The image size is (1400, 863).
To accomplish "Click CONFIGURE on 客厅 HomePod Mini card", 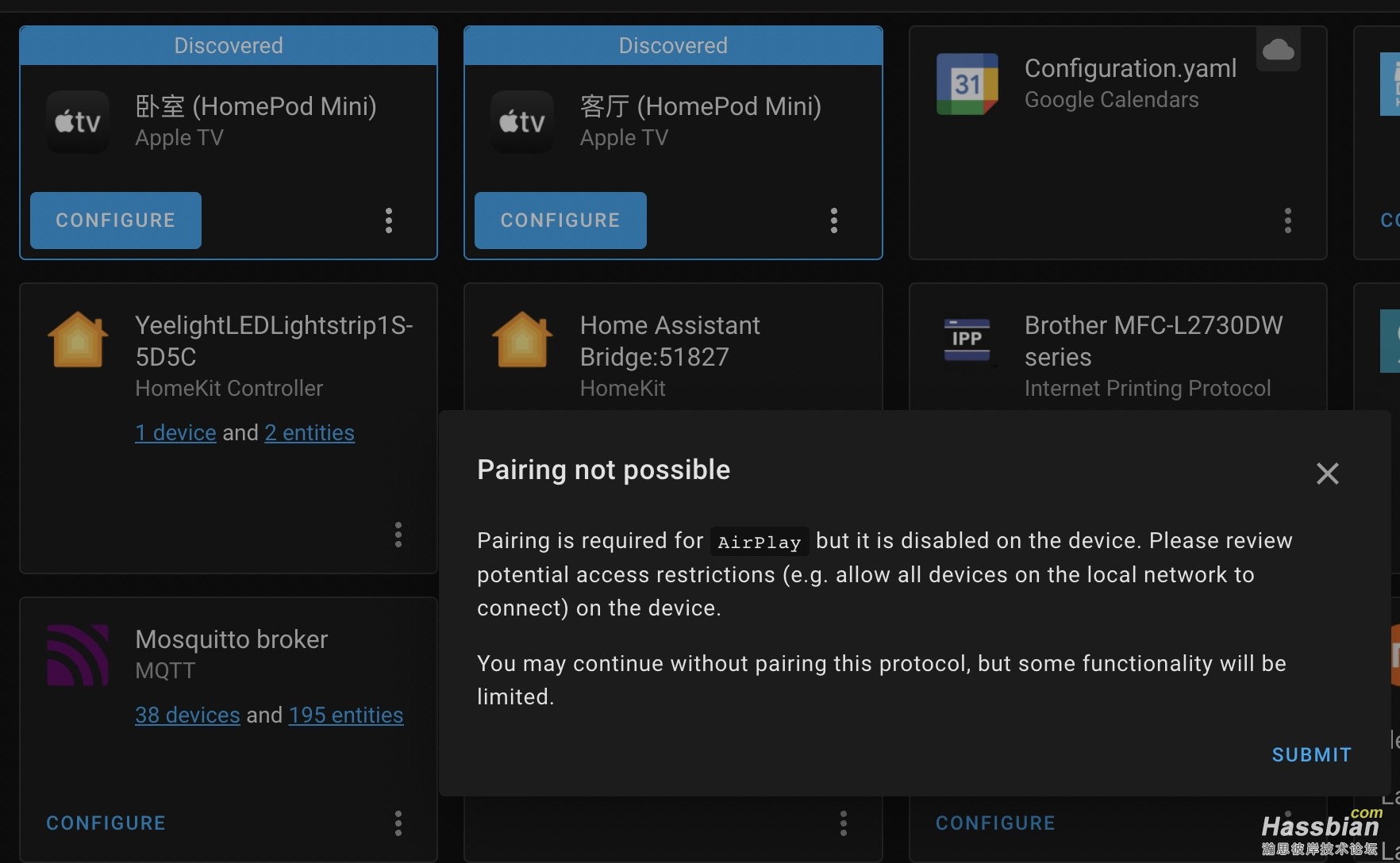I will pos(560,221).
